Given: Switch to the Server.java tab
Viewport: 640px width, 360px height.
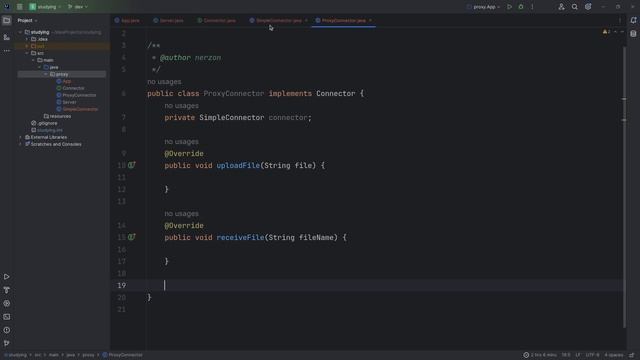Looking at the screenshot, I should (168, 20).
